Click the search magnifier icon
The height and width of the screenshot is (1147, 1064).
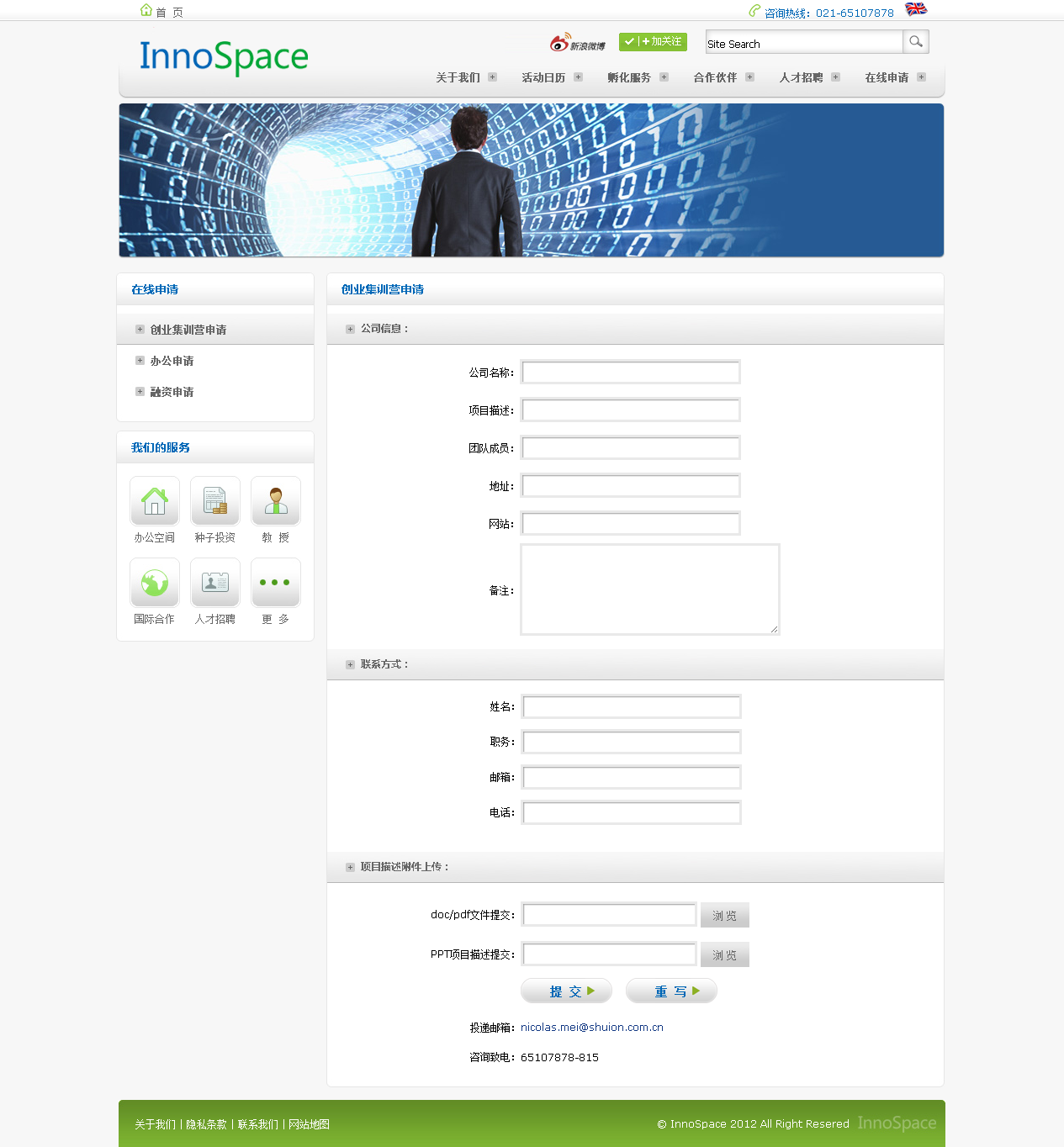(916, 42)
